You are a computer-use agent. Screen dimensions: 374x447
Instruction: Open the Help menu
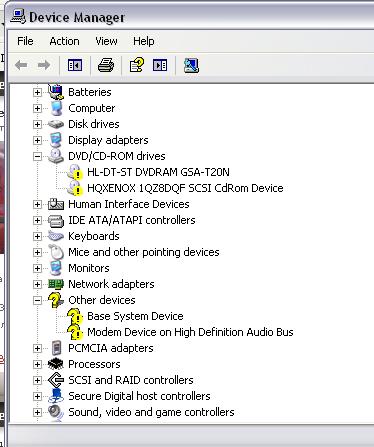click(144, 41)
